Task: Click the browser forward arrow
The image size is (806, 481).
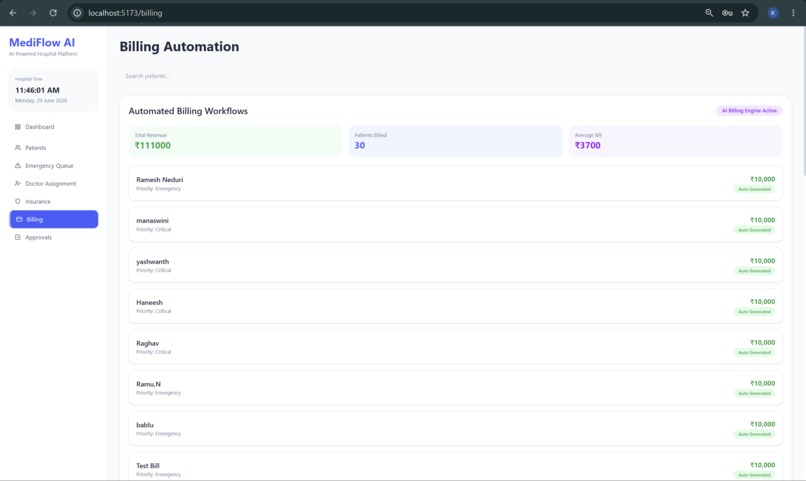Action: pyautogui.click(x=33, y=13)
